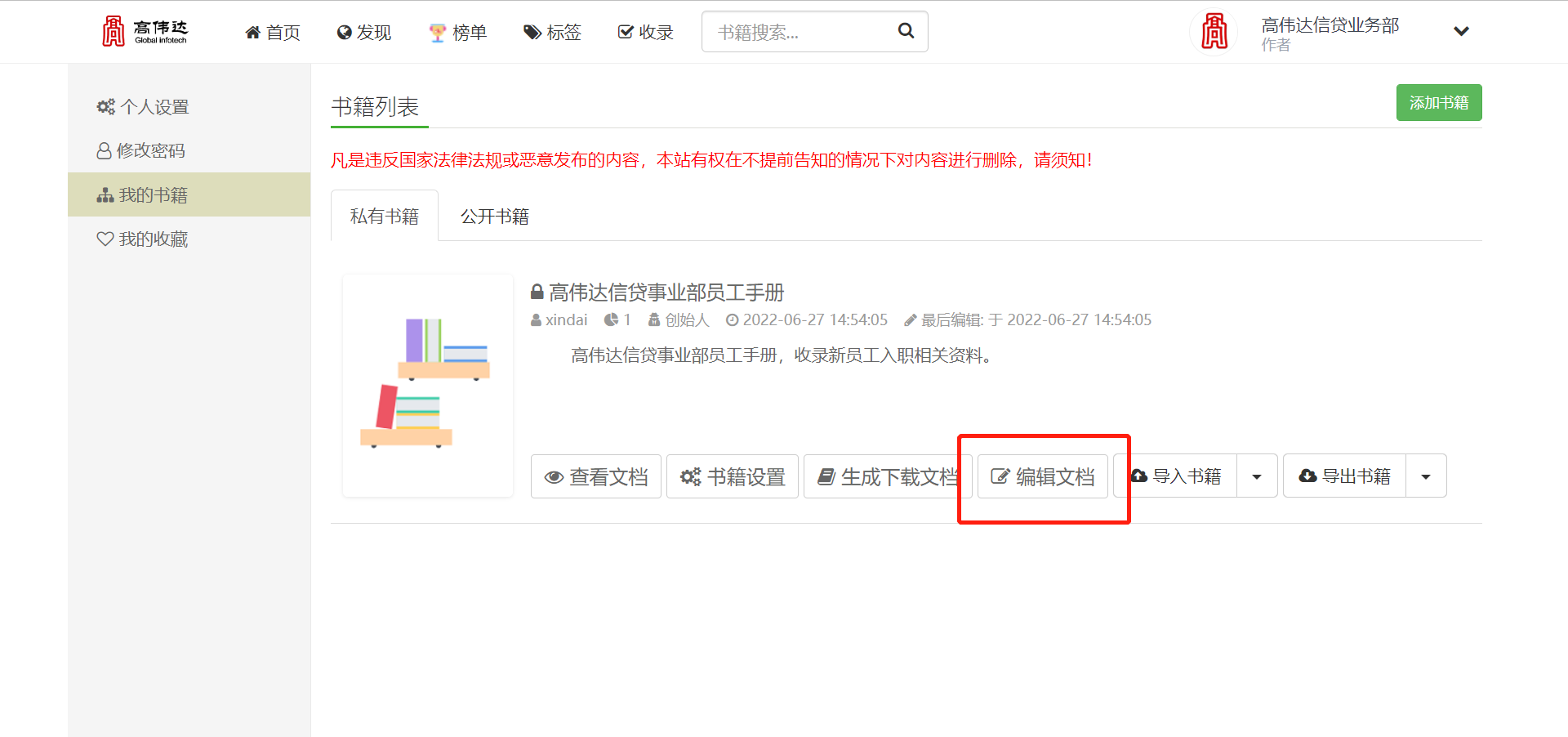The image size is (1568, 737).
Task: Go to 榜单 rankings page
Action: coord(458,33)
